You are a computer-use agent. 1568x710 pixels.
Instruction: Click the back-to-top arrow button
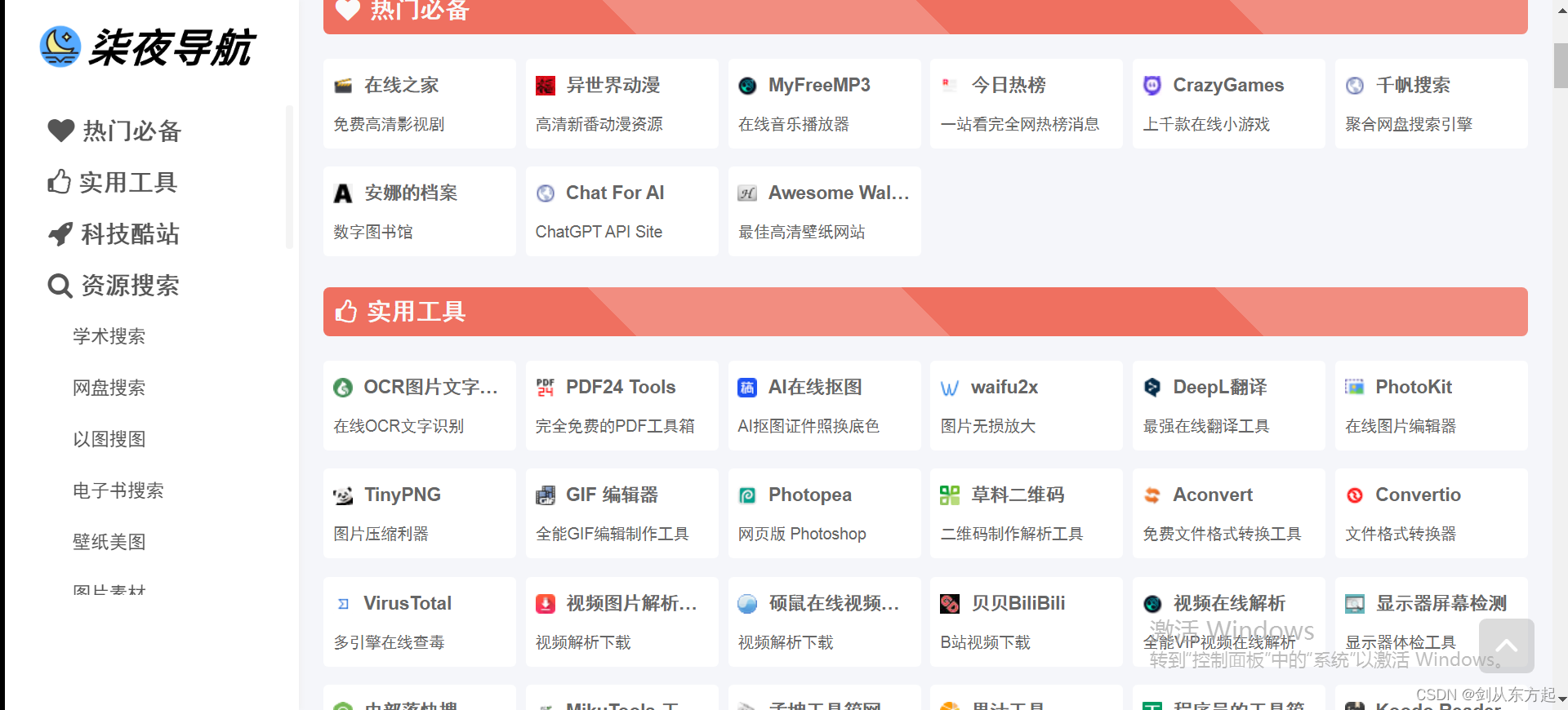click(1506, 646)
